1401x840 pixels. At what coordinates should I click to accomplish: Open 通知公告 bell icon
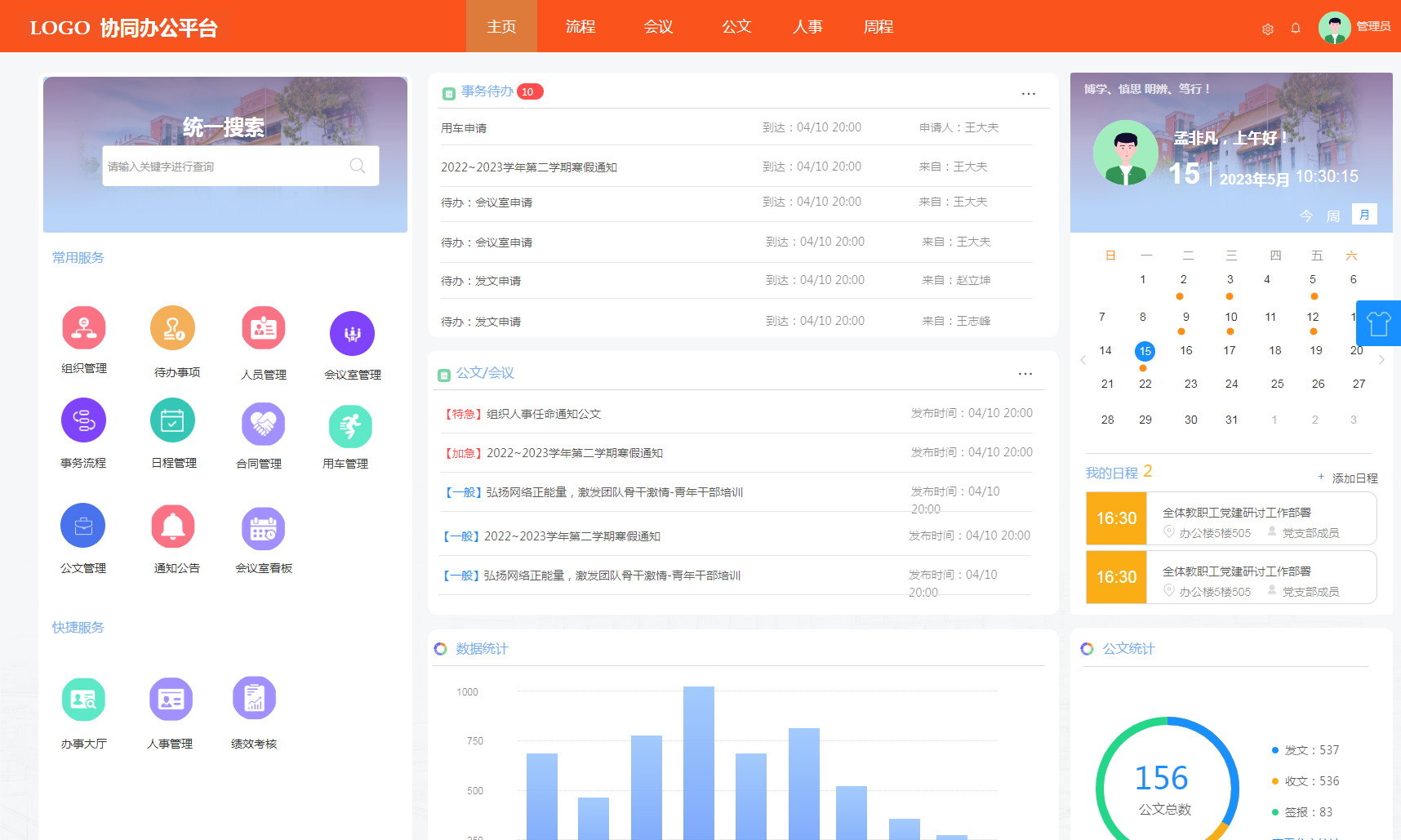[x=173, y=527]
